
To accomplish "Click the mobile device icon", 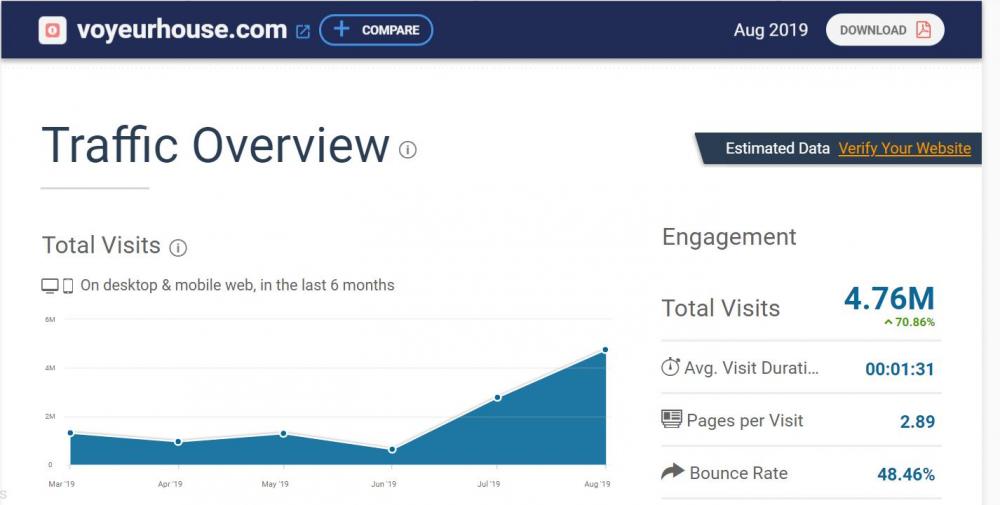I will pyautogui.click(x=68, y=286).
